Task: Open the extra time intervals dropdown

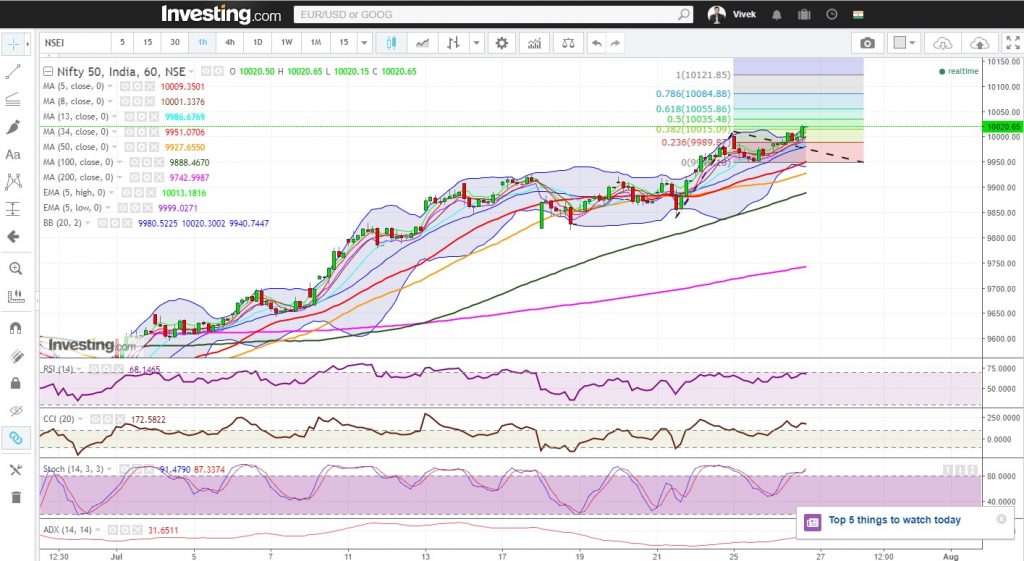Action: pos(364,43)
